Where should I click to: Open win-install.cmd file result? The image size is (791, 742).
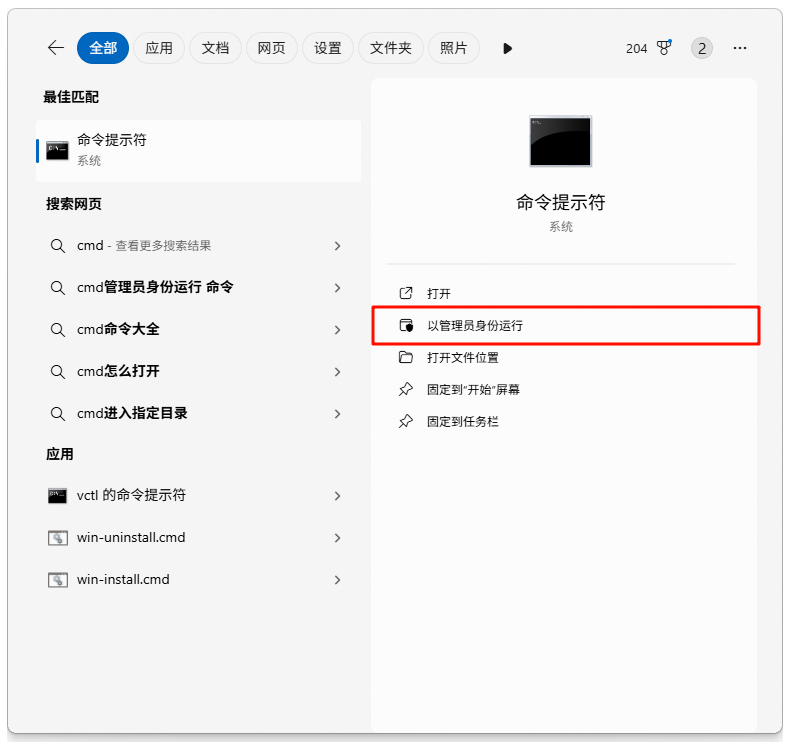pyautogui.click(x=123, y=580)
